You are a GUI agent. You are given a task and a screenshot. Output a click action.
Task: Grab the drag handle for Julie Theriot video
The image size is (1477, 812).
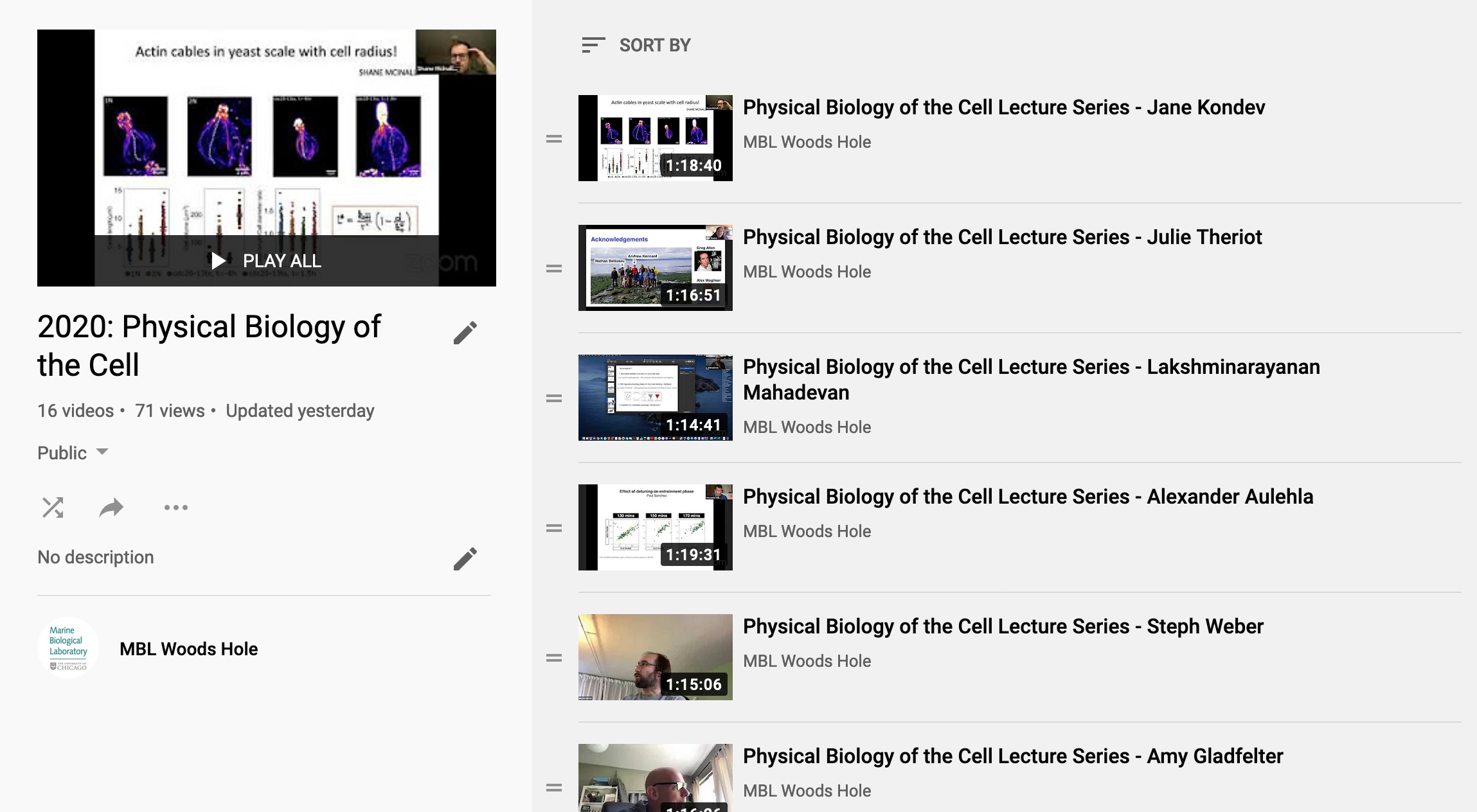(554, 269)
